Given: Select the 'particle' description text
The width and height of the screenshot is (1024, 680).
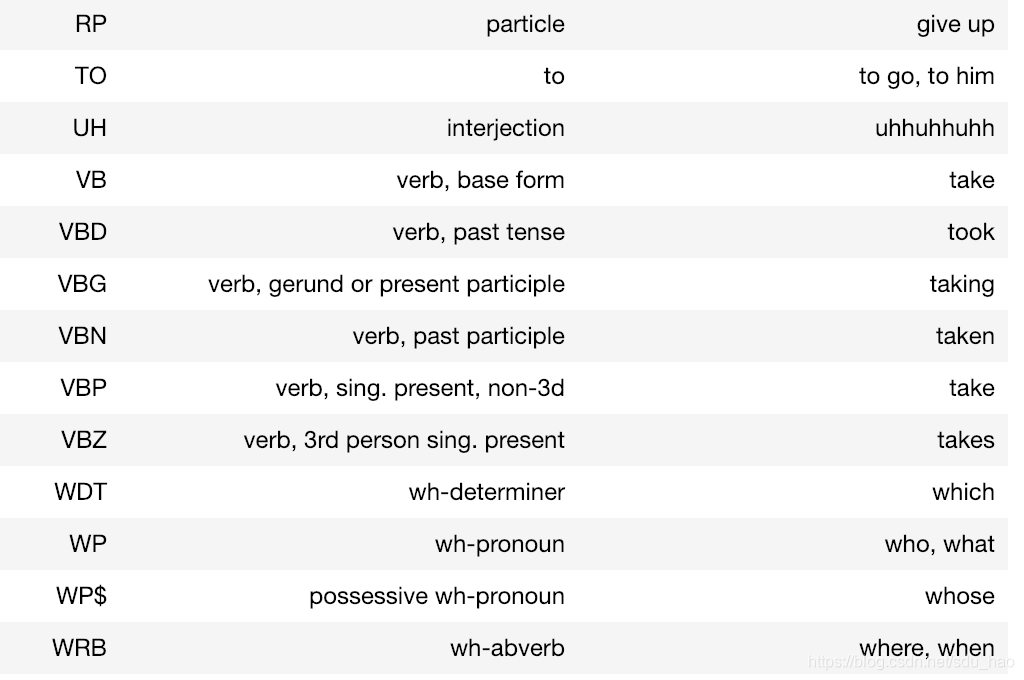Looking at the screenshot, I should (525, 25).
